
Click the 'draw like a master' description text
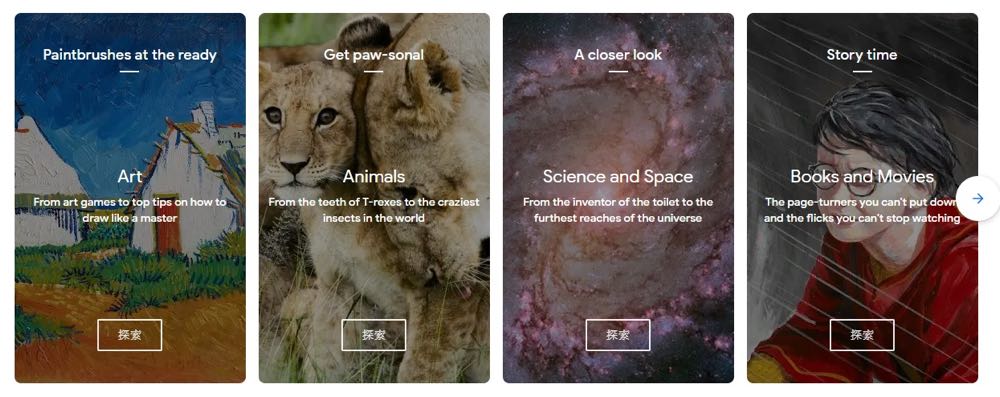click(129, 218)
